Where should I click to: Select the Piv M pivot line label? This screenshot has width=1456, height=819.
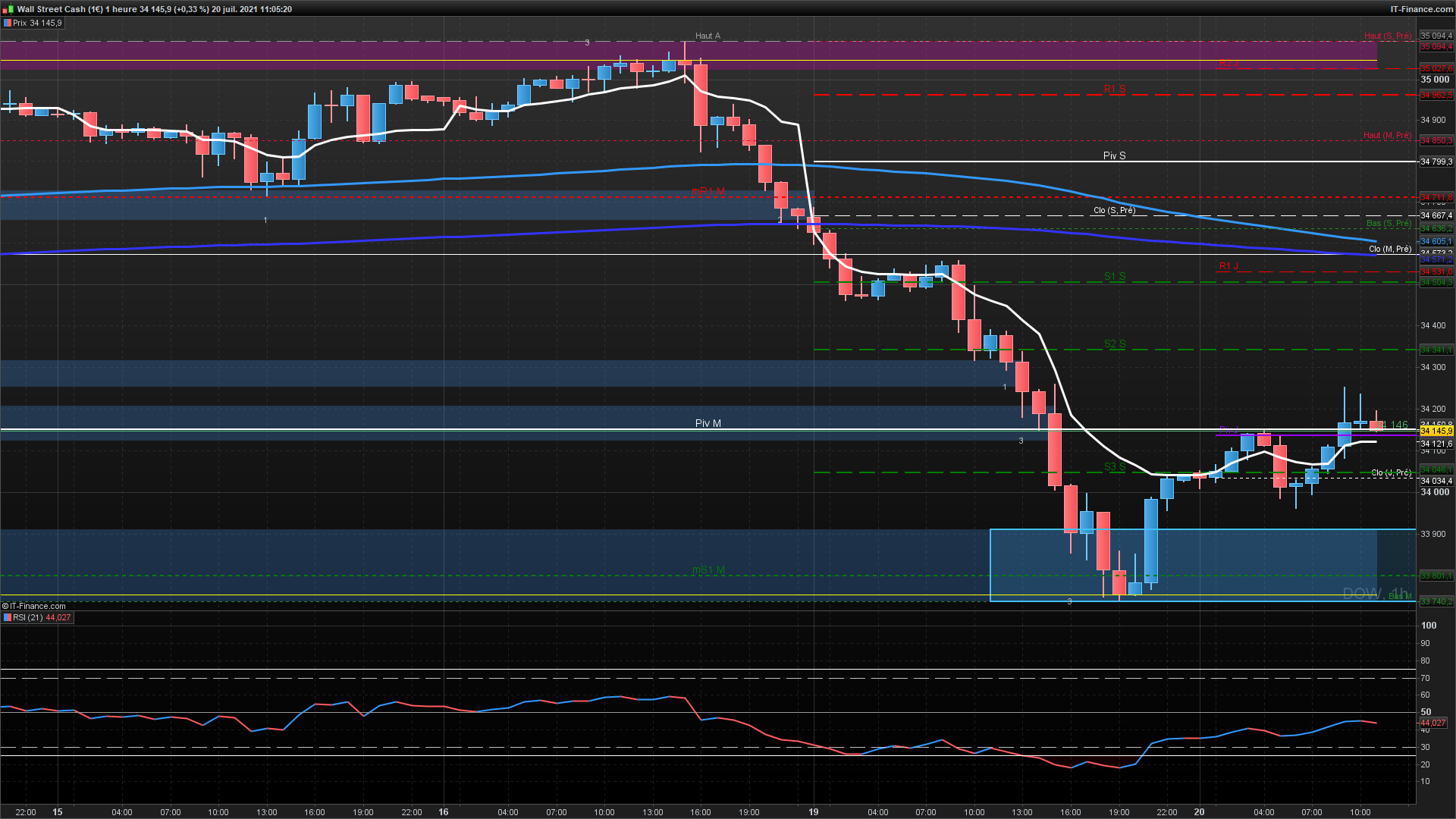click(708, 423)
